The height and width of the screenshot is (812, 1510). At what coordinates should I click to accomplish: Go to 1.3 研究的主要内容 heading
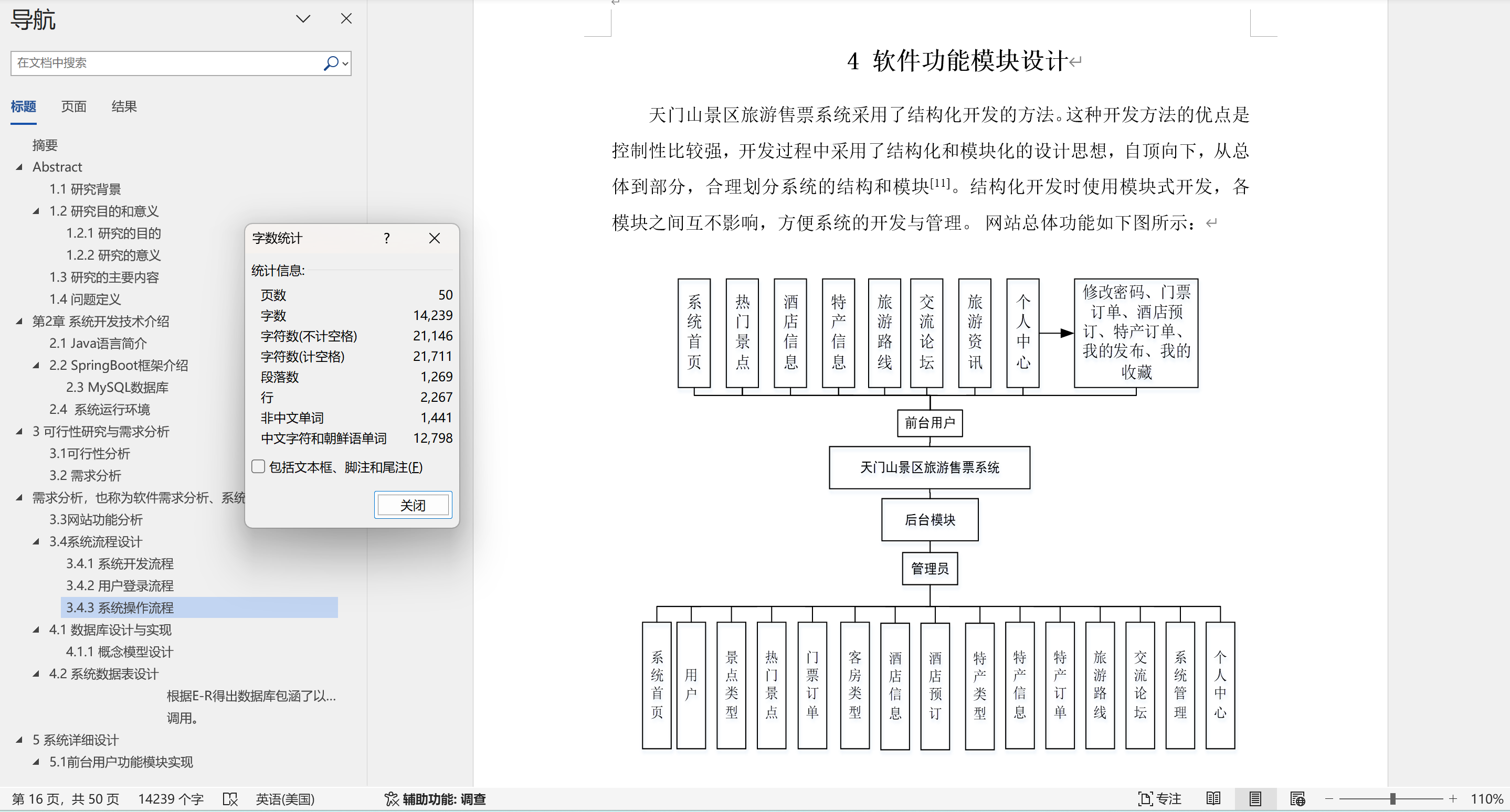pyautogui.click(x=104, y=277)
